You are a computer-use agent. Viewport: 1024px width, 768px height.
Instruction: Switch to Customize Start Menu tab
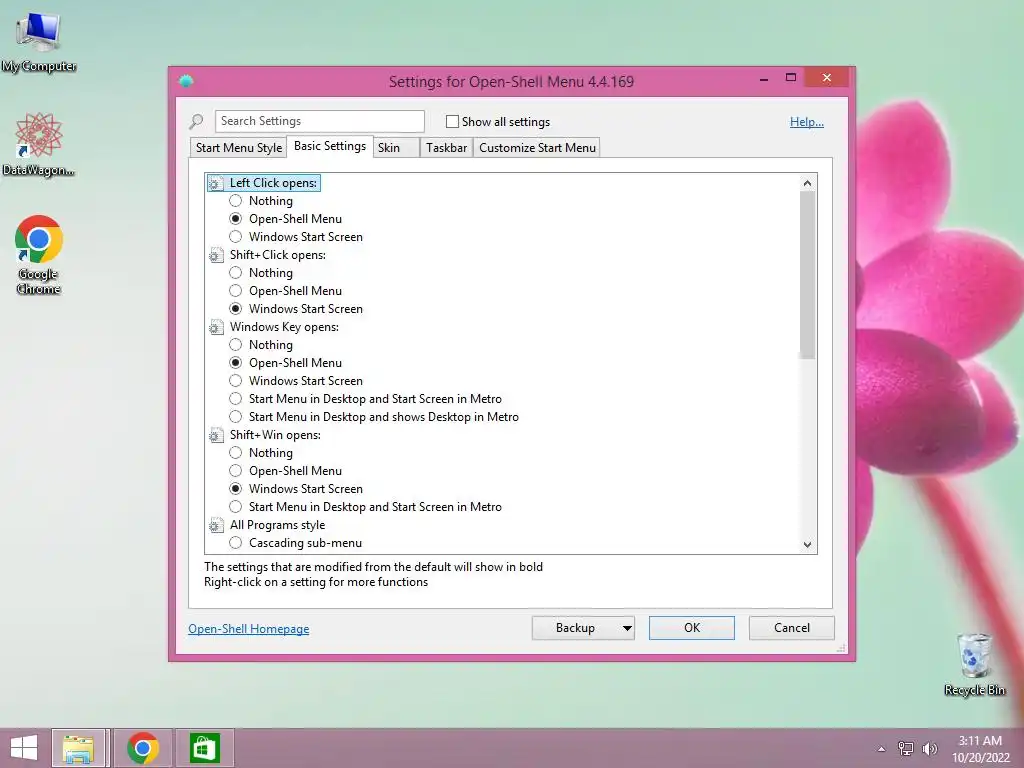537,148
